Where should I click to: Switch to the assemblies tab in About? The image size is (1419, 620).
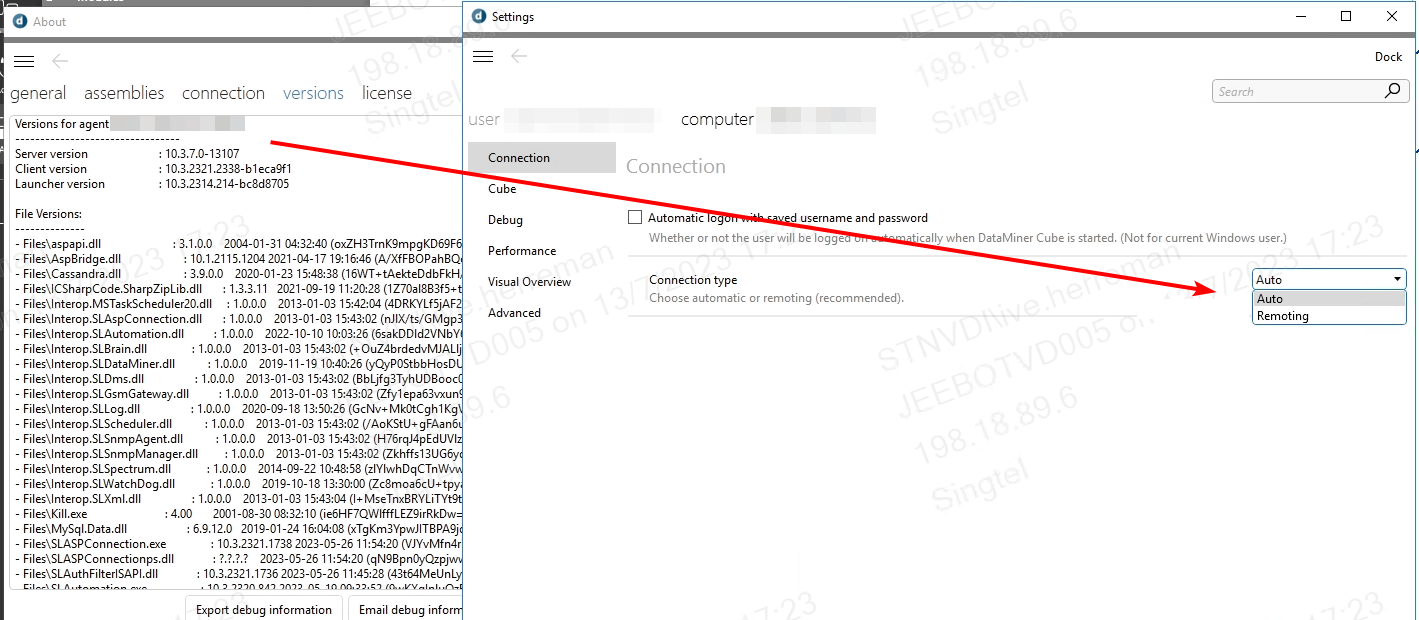click(124, 93)
